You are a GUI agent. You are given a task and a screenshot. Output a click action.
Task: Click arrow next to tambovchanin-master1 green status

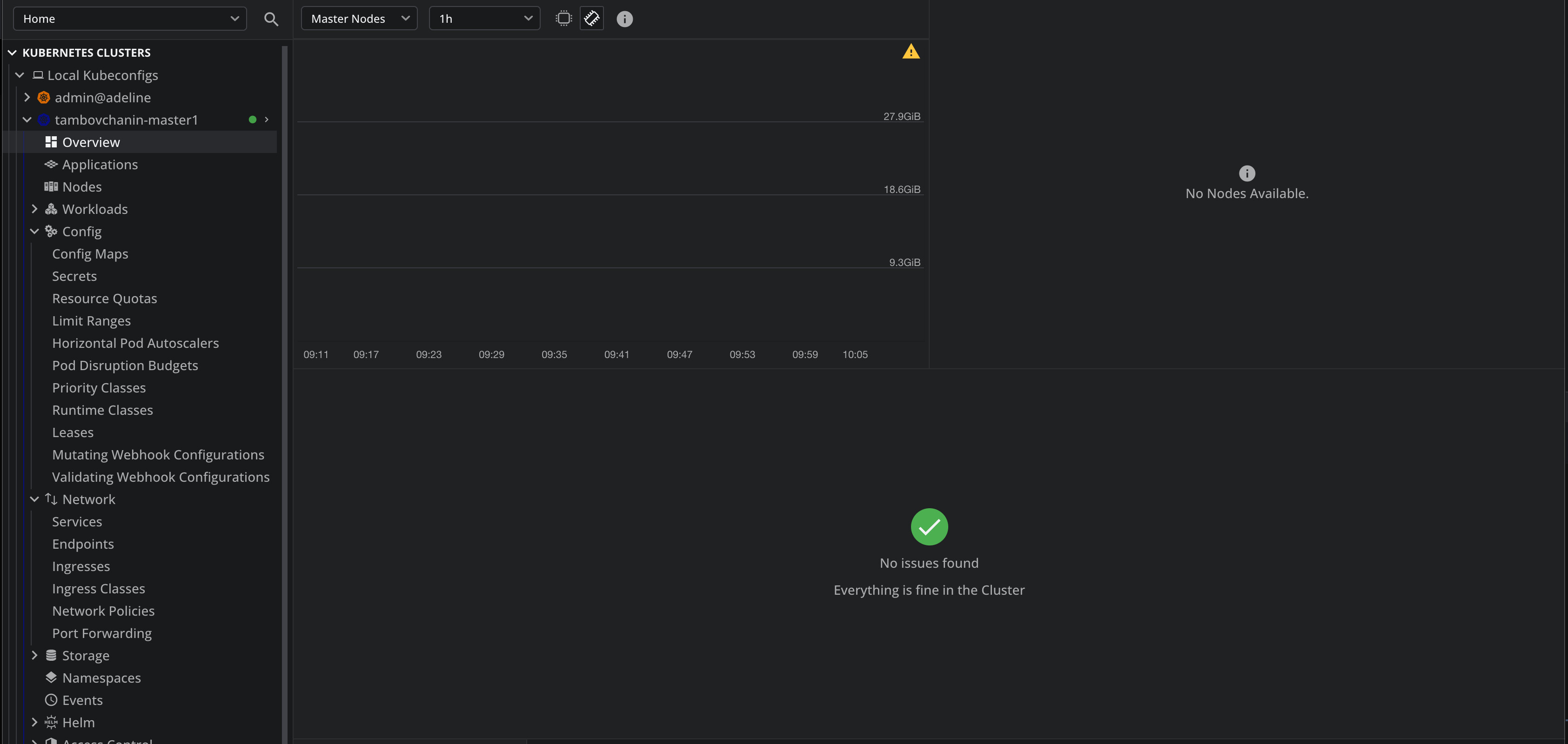coord(267,120)
